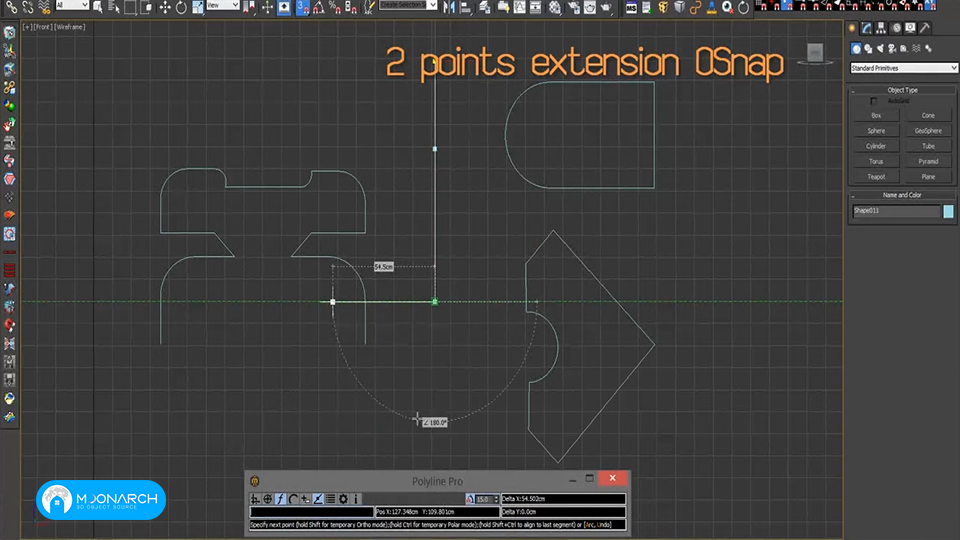This screenshot has height=540, width=960.
Task: Click the orange chain link icon in toolbar
Action: 695,7
